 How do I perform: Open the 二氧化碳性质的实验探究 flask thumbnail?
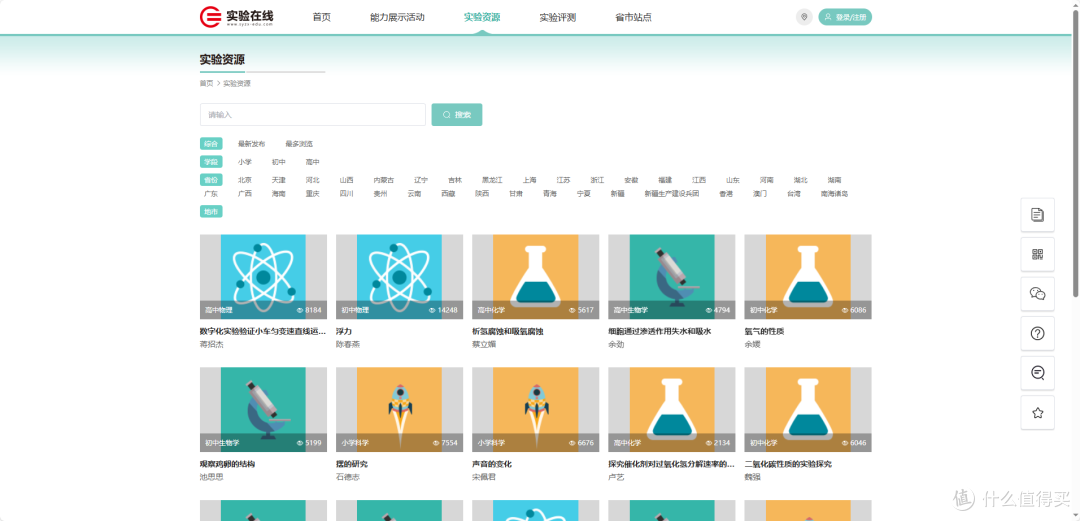tap(808, 409)
